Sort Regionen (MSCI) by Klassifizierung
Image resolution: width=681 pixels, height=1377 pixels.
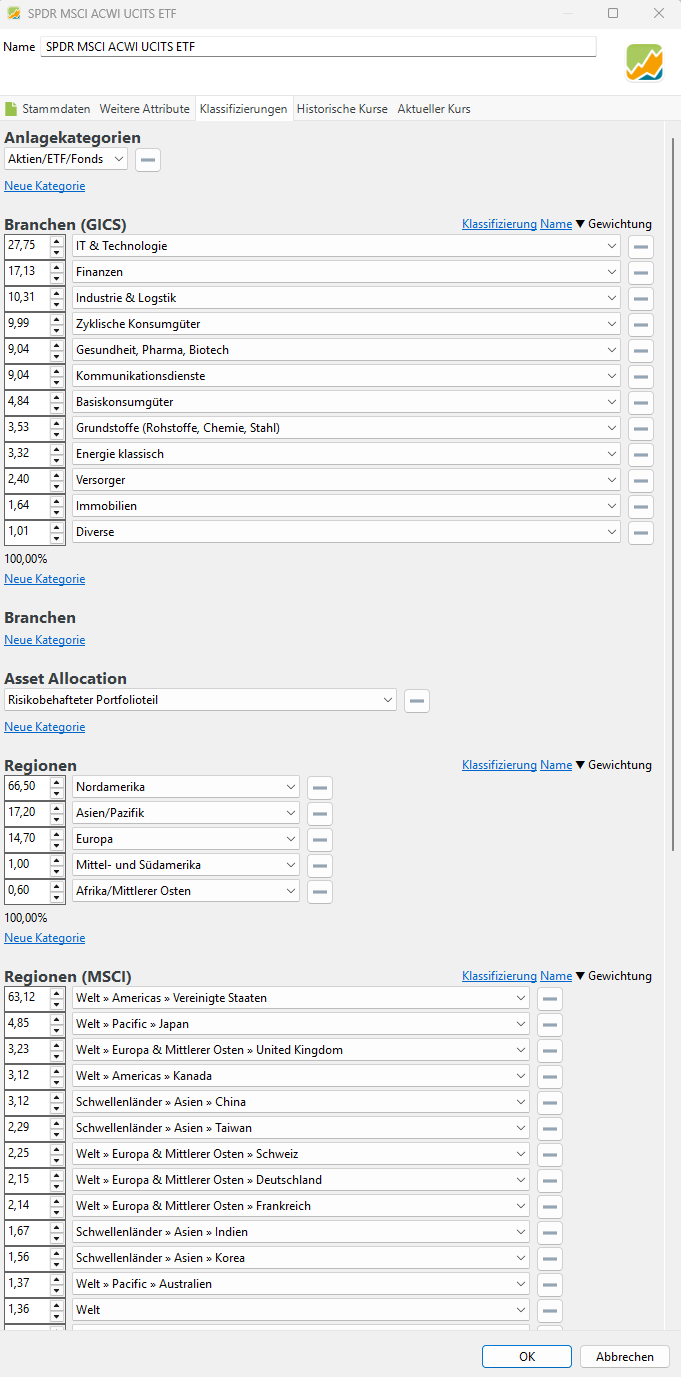(x=499, y=976)
